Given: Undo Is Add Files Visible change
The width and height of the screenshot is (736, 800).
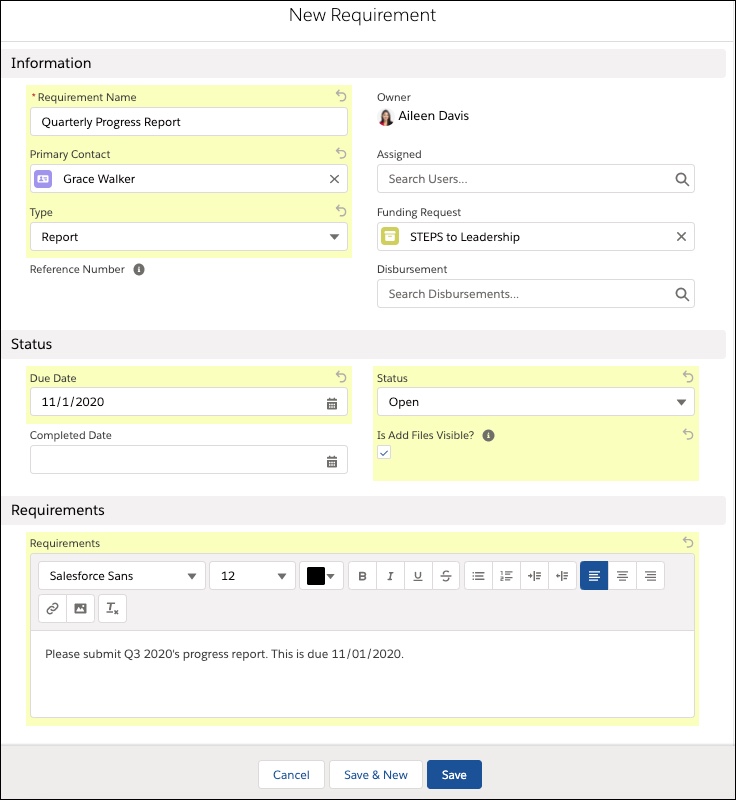Looking at the screenshot, I should [688, 434].
